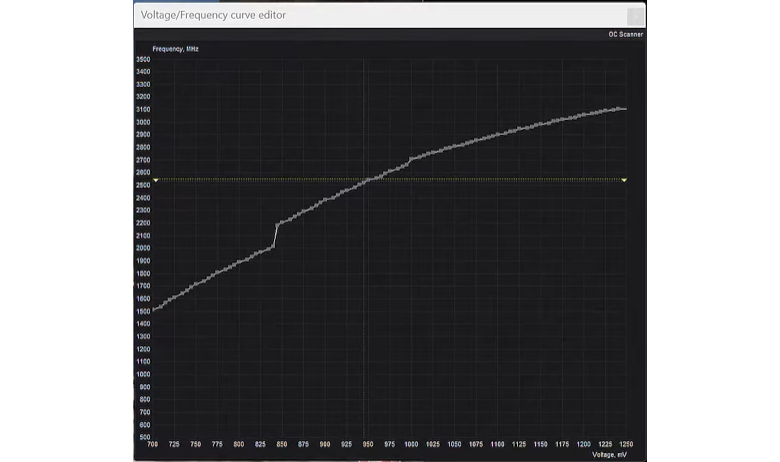
Task: Click the yellow dotted horizontal frequency line
Action: point(390,180)
